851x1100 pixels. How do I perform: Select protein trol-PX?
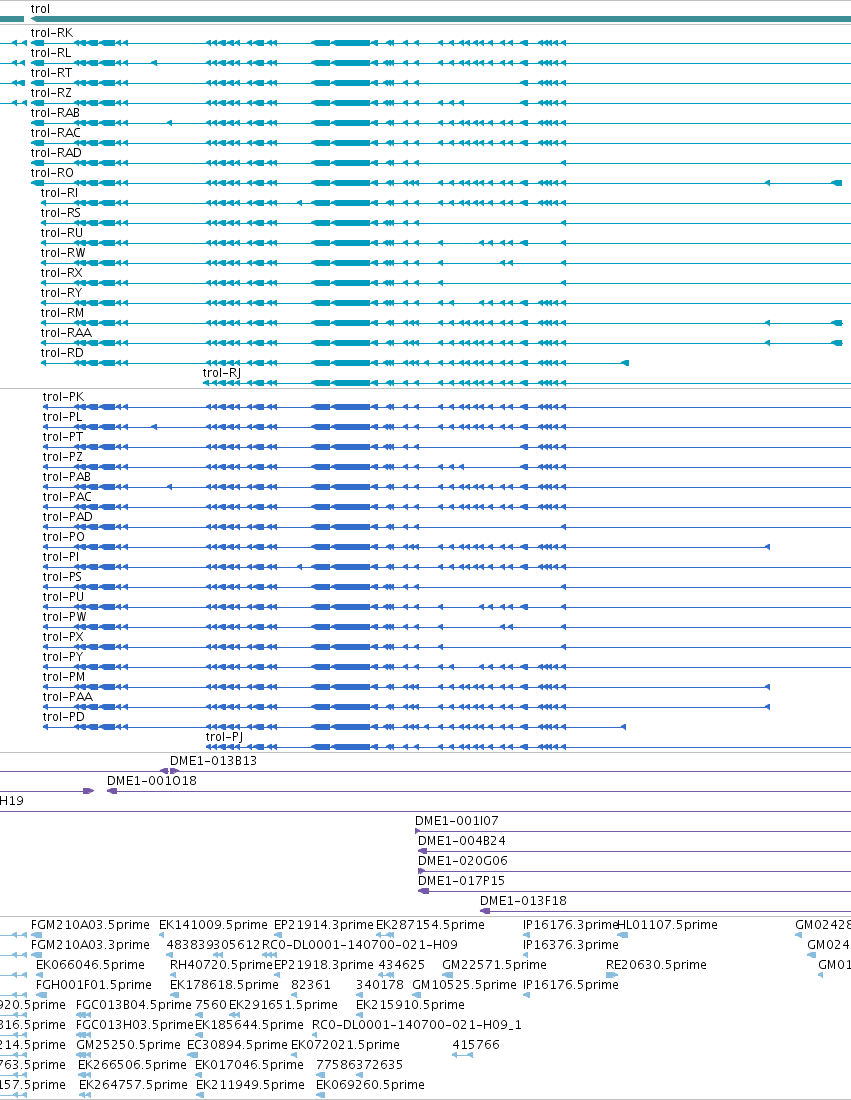63,637
